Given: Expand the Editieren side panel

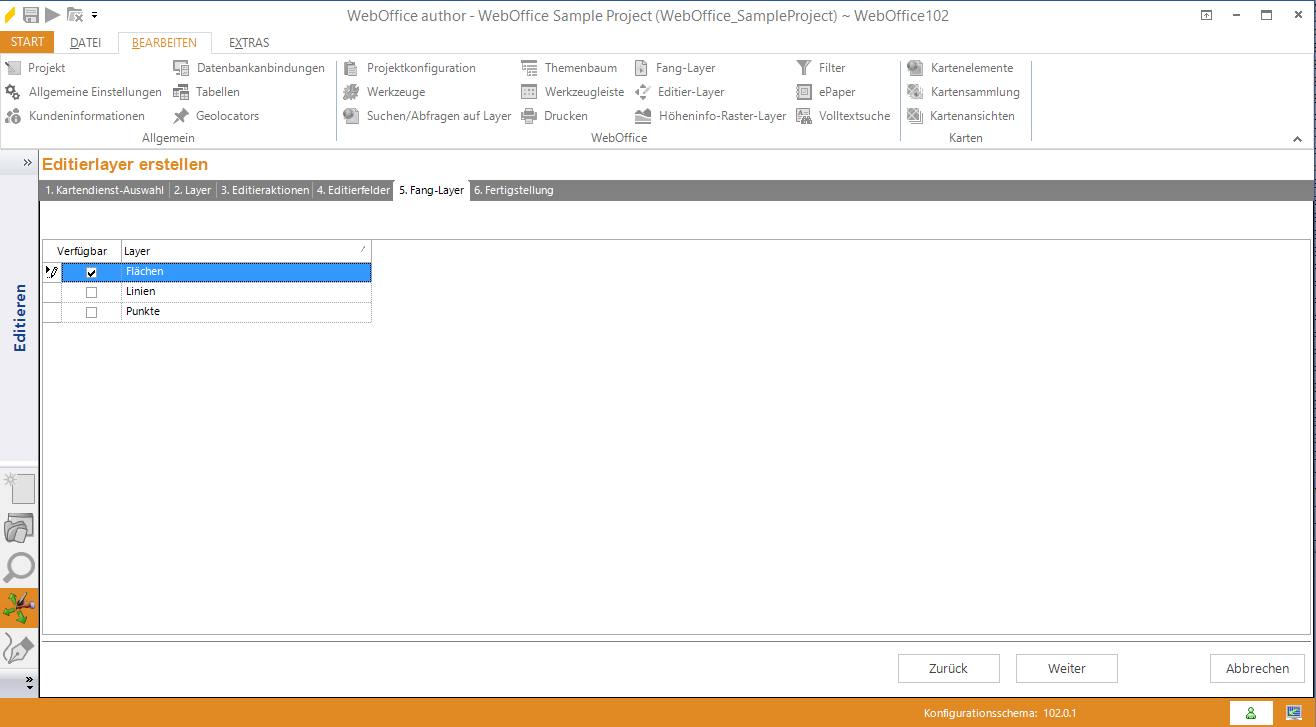Looking at the screenshot, I should coord(27,162).
